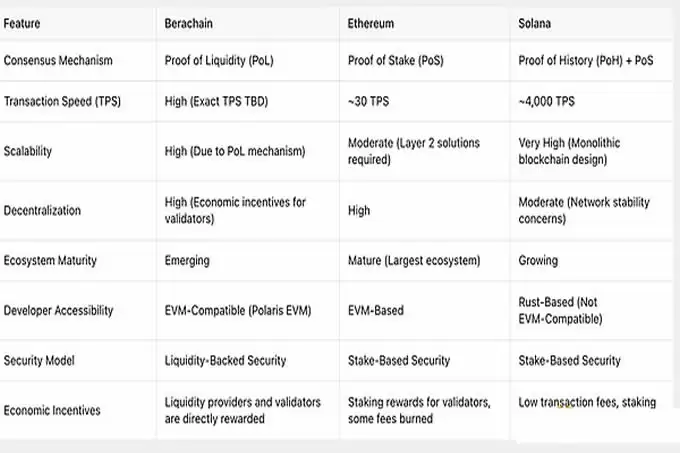Click the Consensus Mechanism row label
The width and height of the screenshot is (680, 453).
click(58, 60)
